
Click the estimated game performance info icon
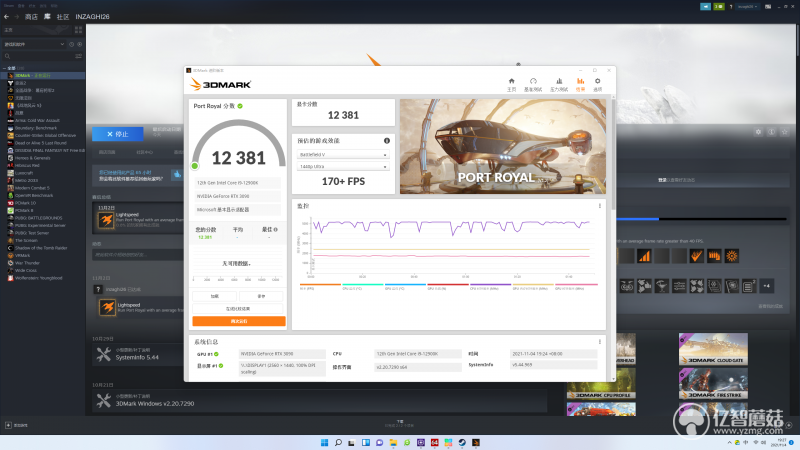(387, 141)
